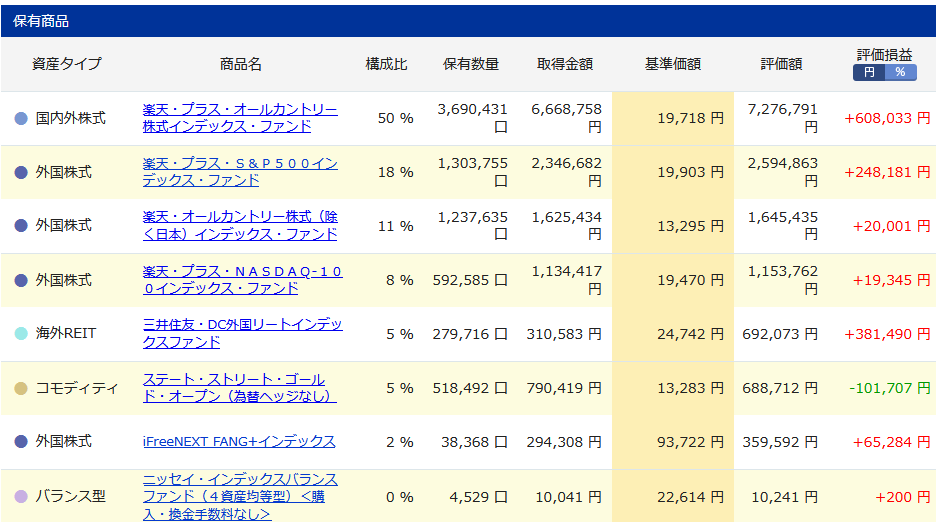Click the 保有商品 section title

[x=41, y=21]
